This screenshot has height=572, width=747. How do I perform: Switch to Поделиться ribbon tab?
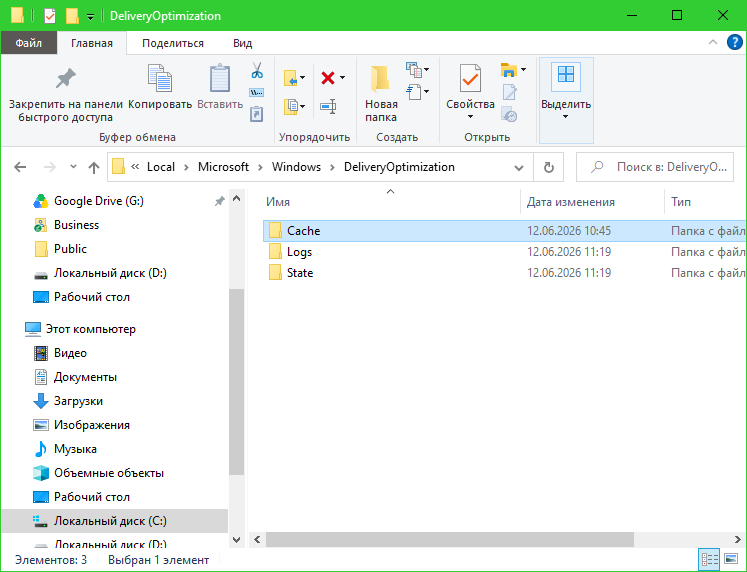coord(172,43)
